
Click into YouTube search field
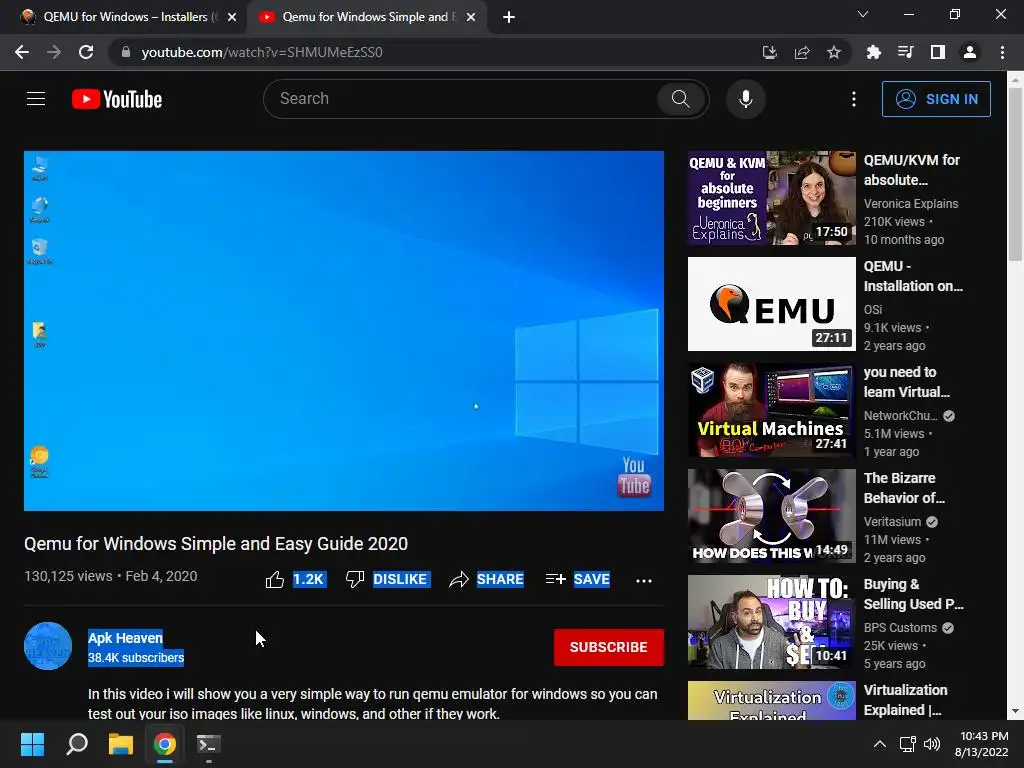click(x=460, y=99)
